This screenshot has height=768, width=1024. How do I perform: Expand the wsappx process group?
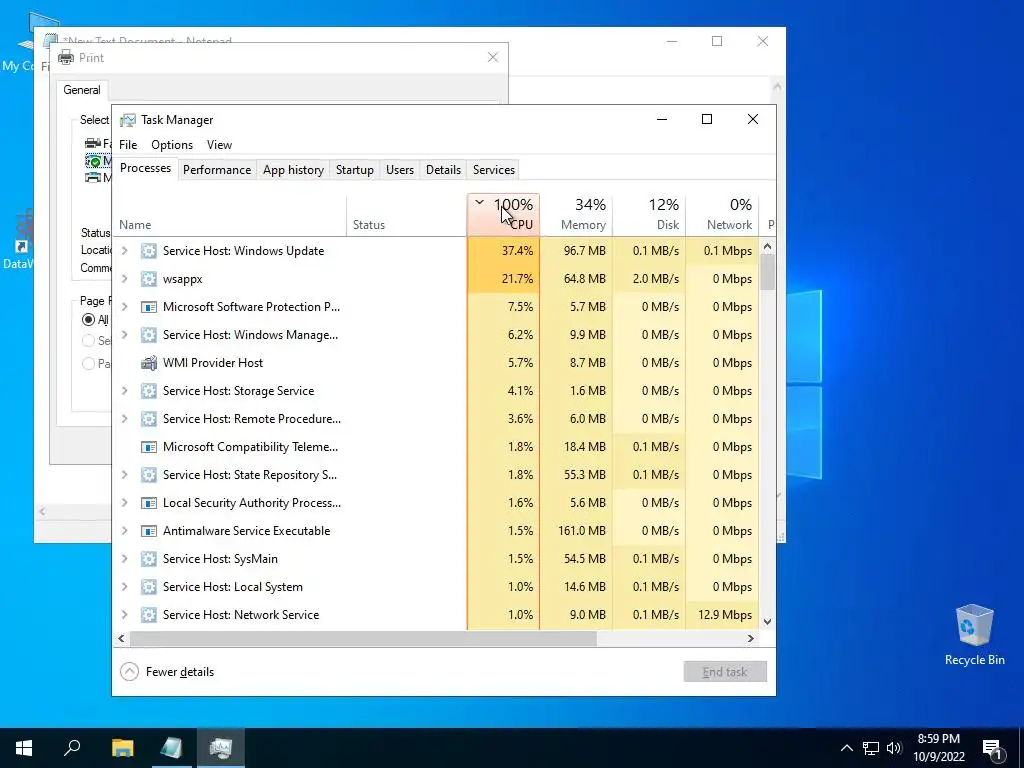pos(125,279)
